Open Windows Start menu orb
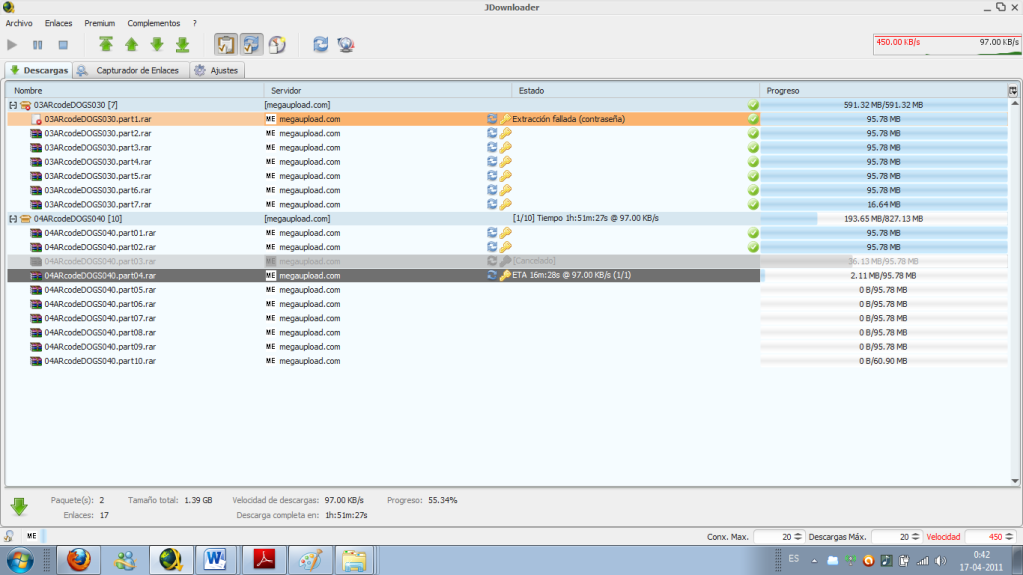Viewport: 1023px width, 575px height. click(x=20, y=560)
